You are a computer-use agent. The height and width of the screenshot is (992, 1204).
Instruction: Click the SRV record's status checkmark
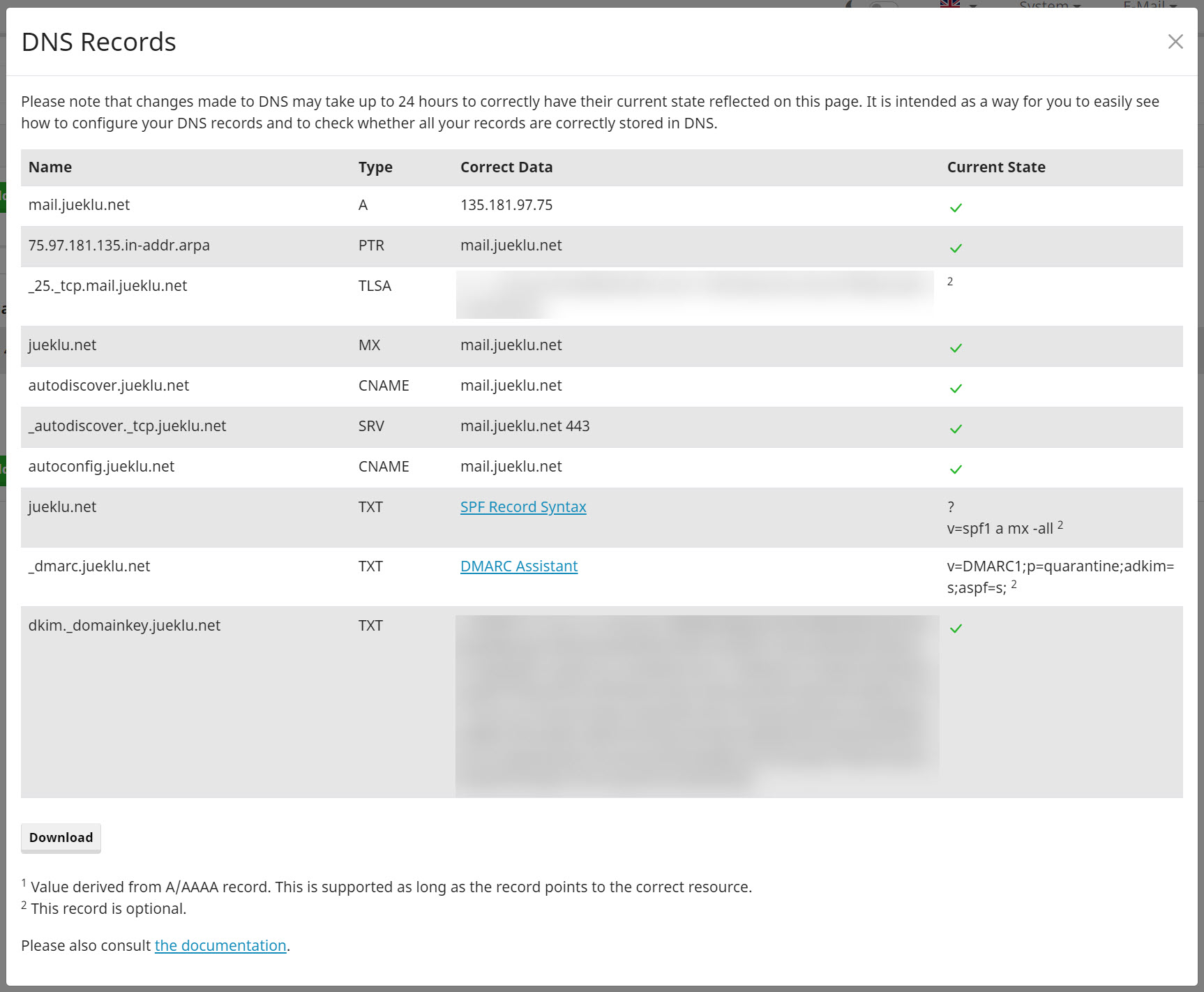[956, 429]
